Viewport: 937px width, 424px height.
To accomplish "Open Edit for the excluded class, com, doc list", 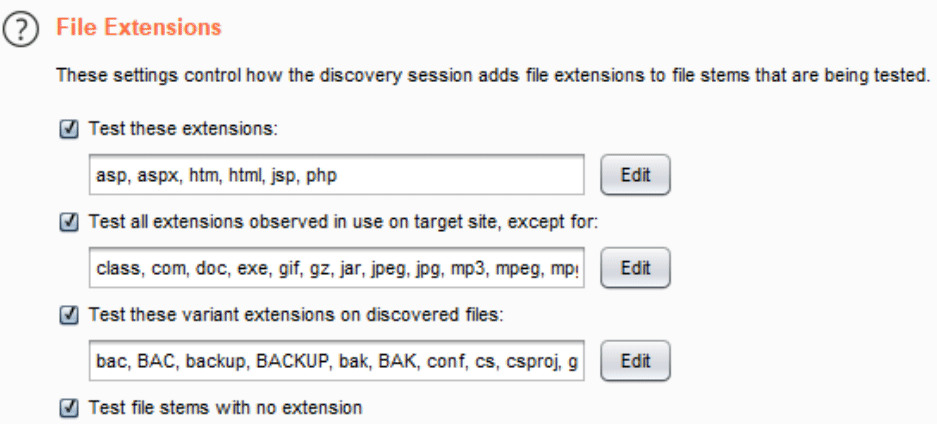I will coord(635,268).
